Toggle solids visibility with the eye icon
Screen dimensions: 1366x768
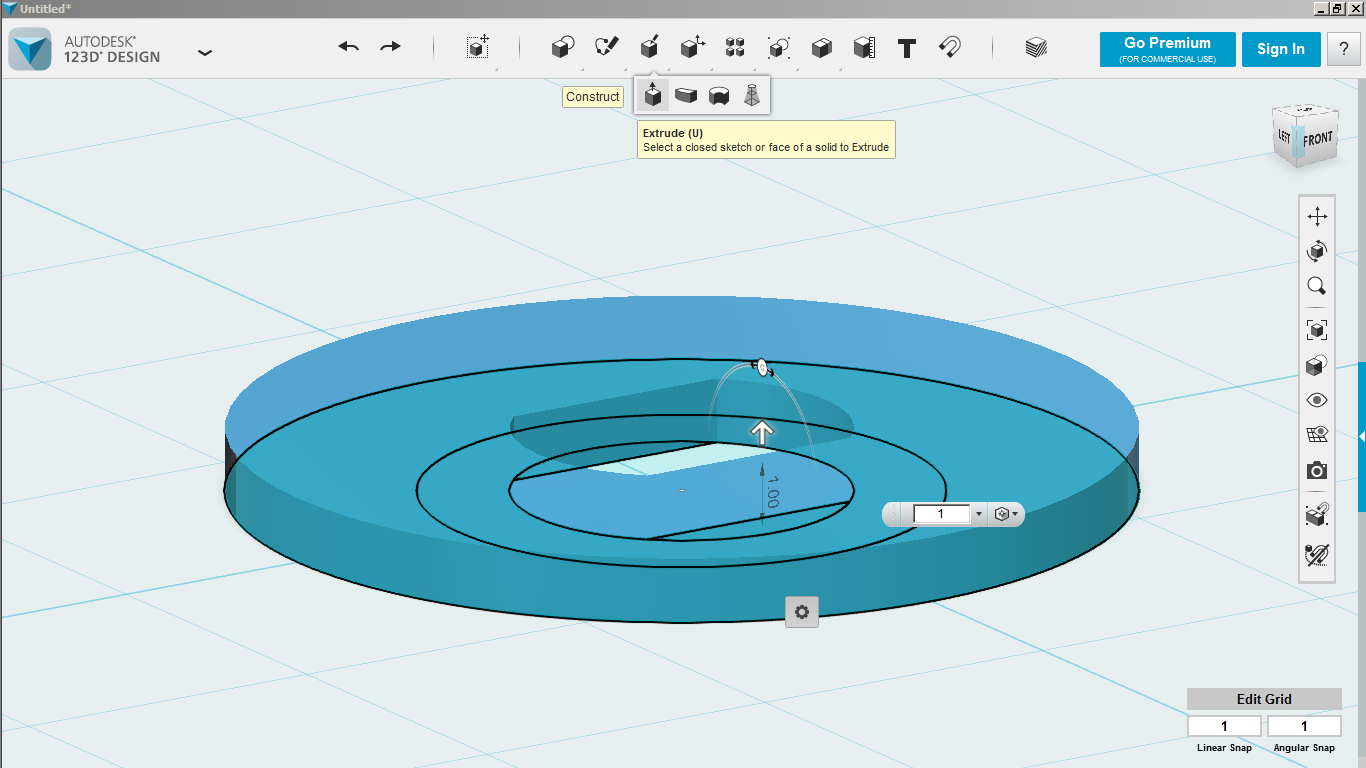[x=1317, y=400]
